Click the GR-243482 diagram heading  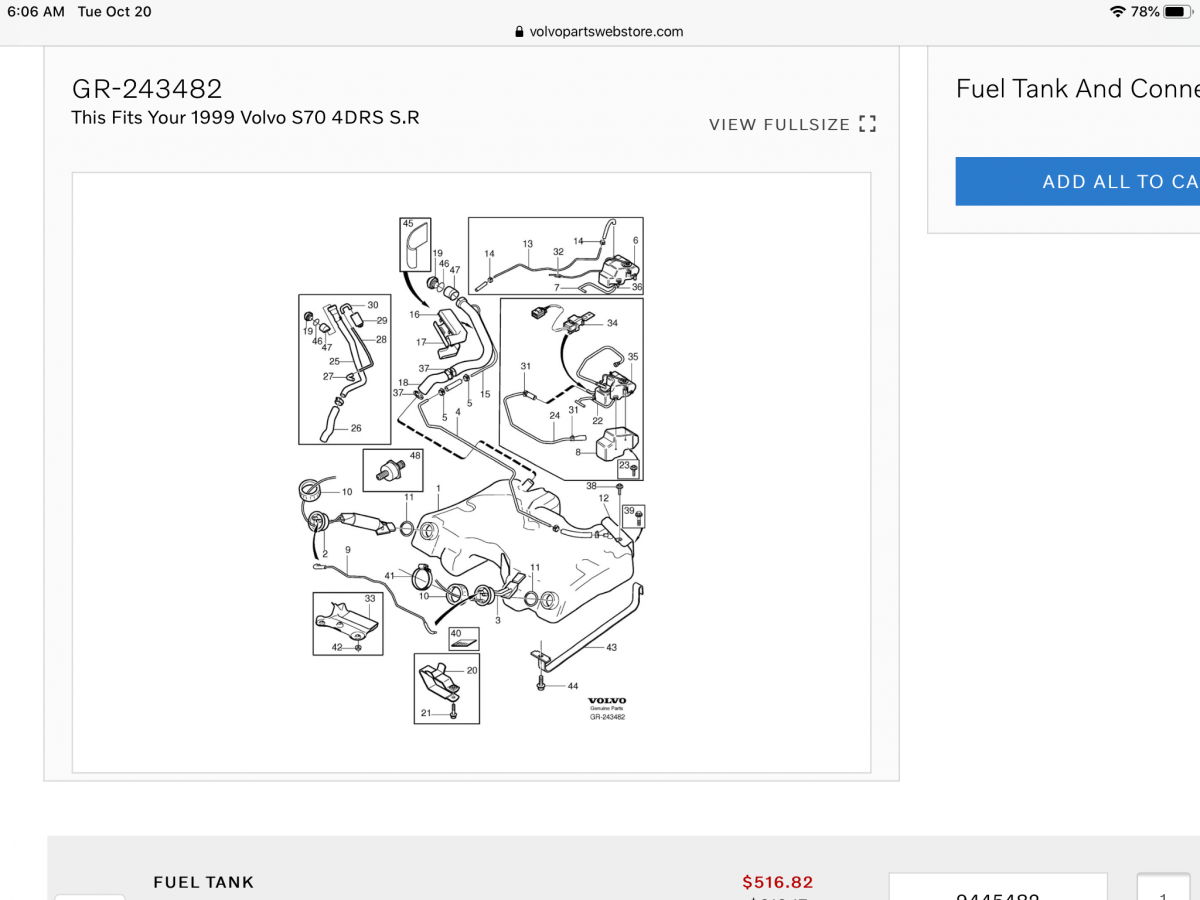click(146, 89)
